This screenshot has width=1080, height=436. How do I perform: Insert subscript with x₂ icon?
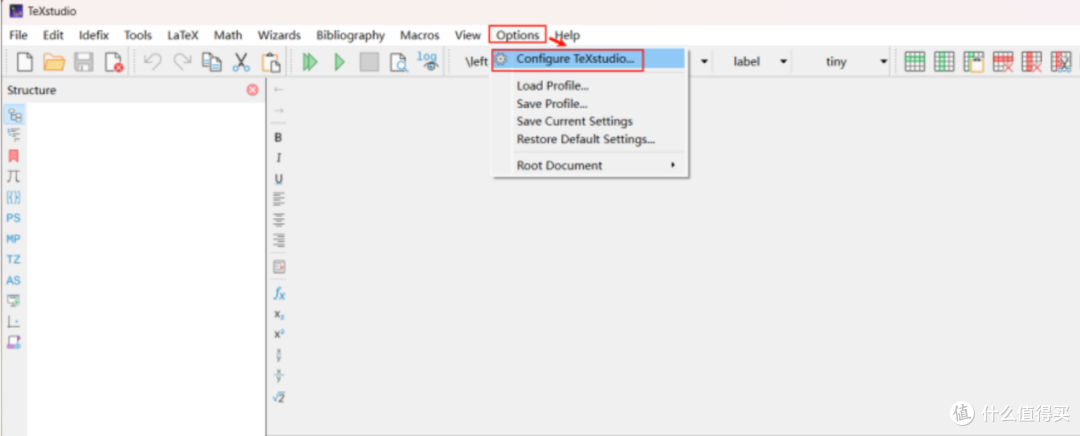click(x=279, y=315)
